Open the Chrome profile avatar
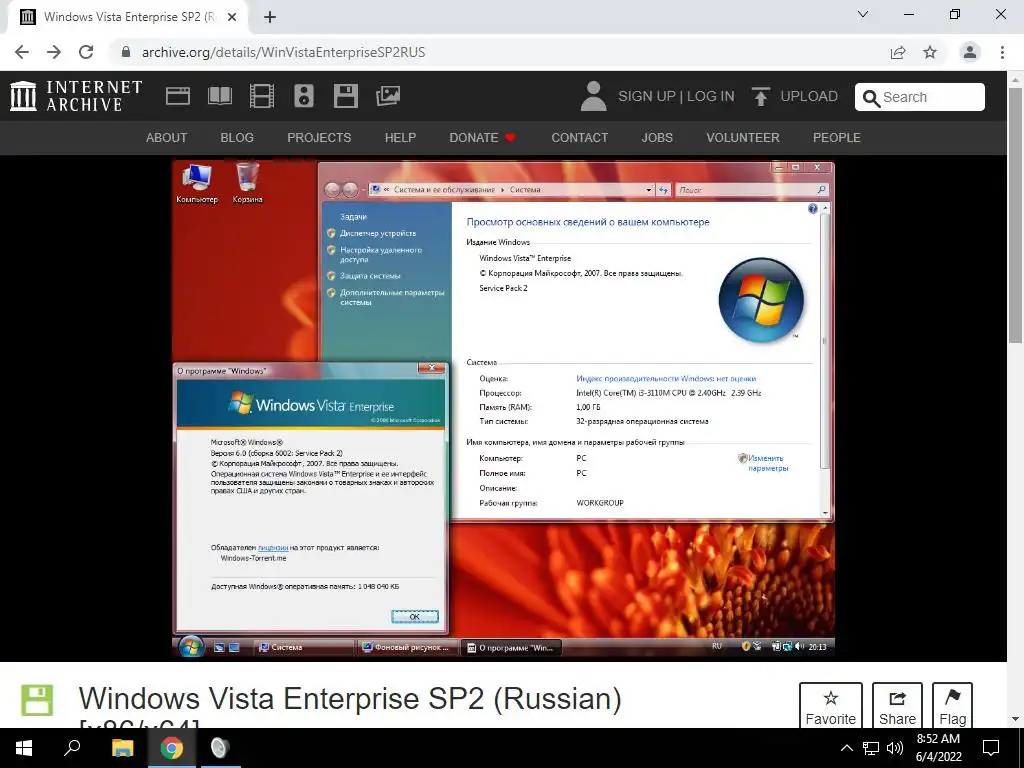This screenshot has width=1024, height=768. [970, 52]
